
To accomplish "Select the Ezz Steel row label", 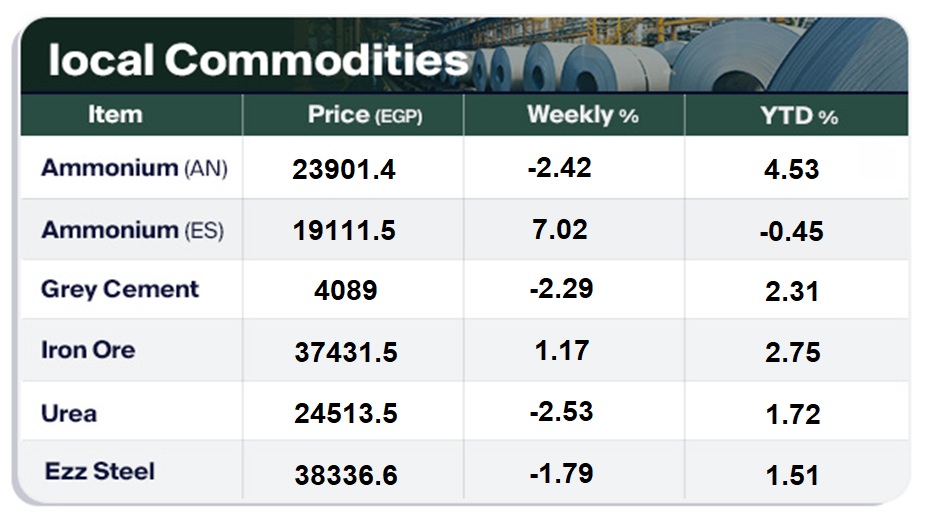I will coord(100,471).
